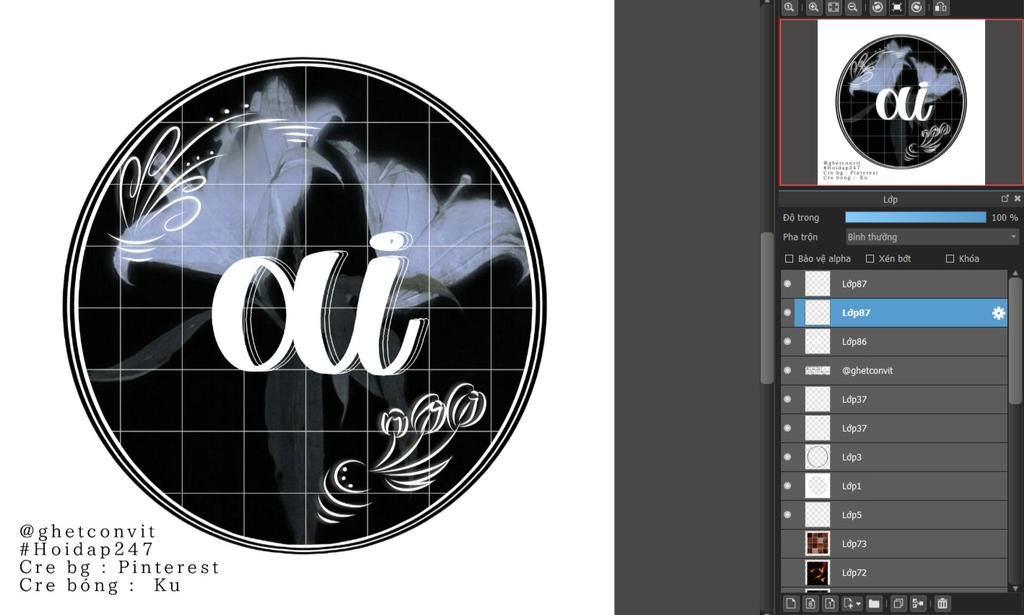Open the Pha trộn blend mode dropdown

coord(932,237)
